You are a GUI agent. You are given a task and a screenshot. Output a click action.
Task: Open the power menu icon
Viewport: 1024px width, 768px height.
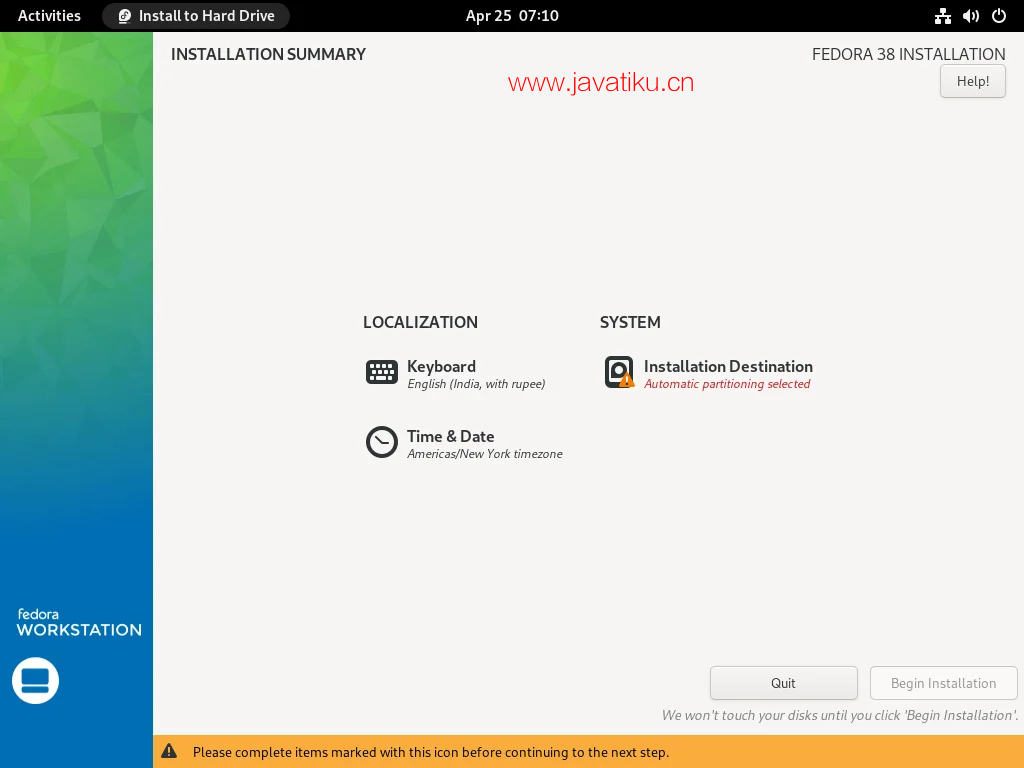[999, 16]
